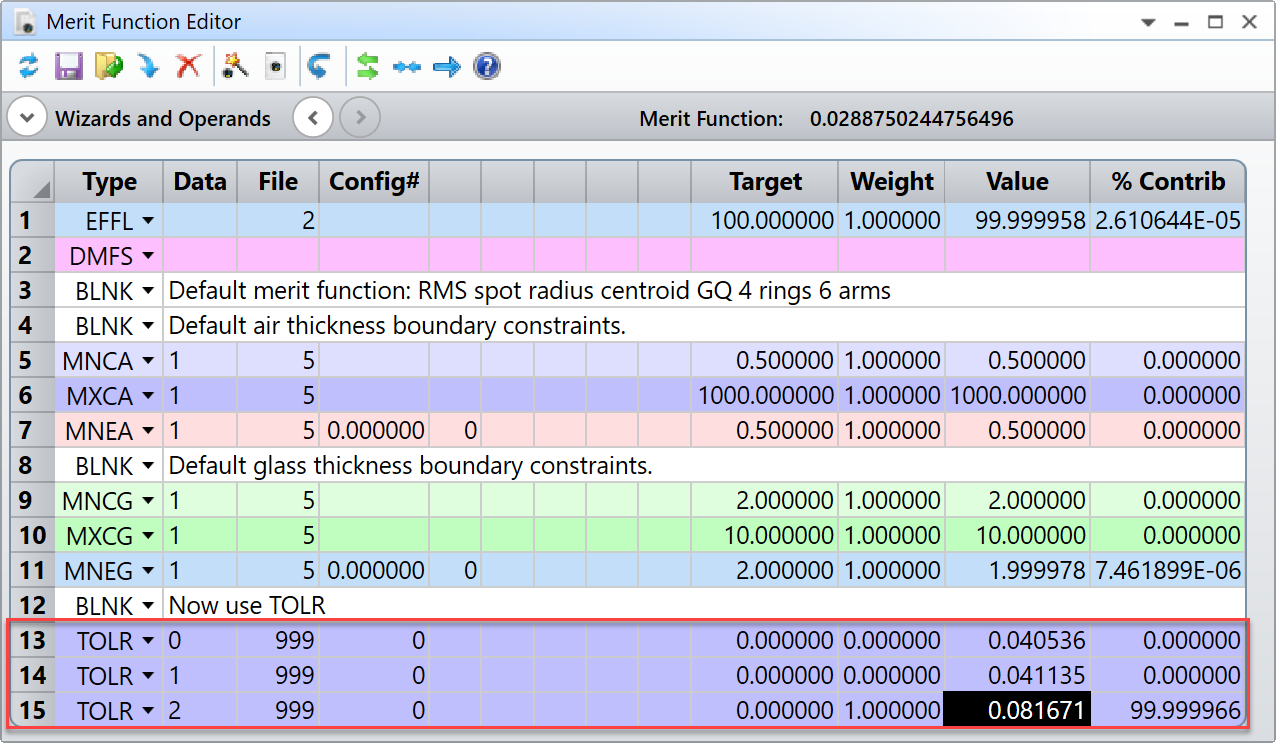Screen dimensions: 1276x743
Task: Click 'Default glass thickness boundary constraints.' comment
Action: pos(410,466)
